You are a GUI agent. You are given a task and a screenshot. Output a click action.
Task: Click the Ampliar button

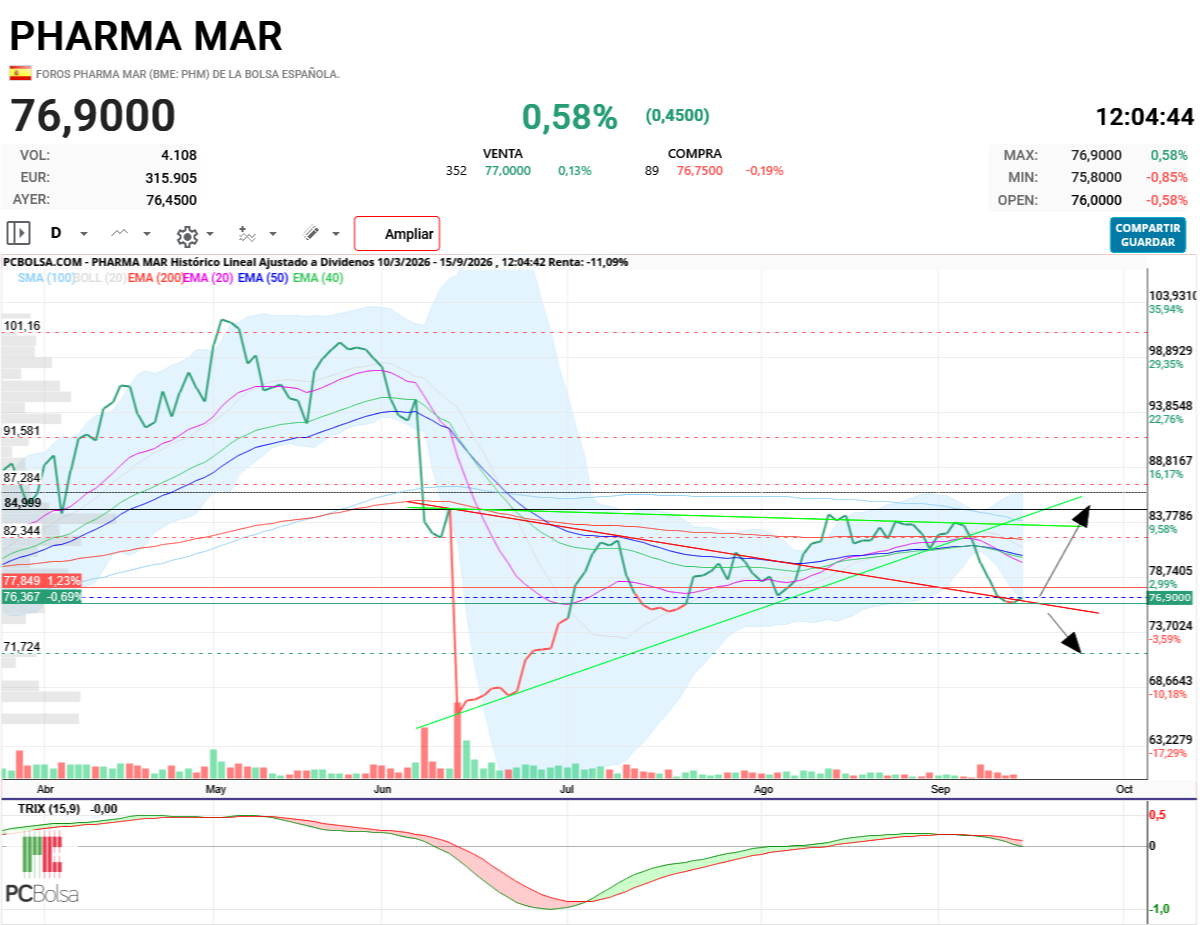[x=397, y=234]
